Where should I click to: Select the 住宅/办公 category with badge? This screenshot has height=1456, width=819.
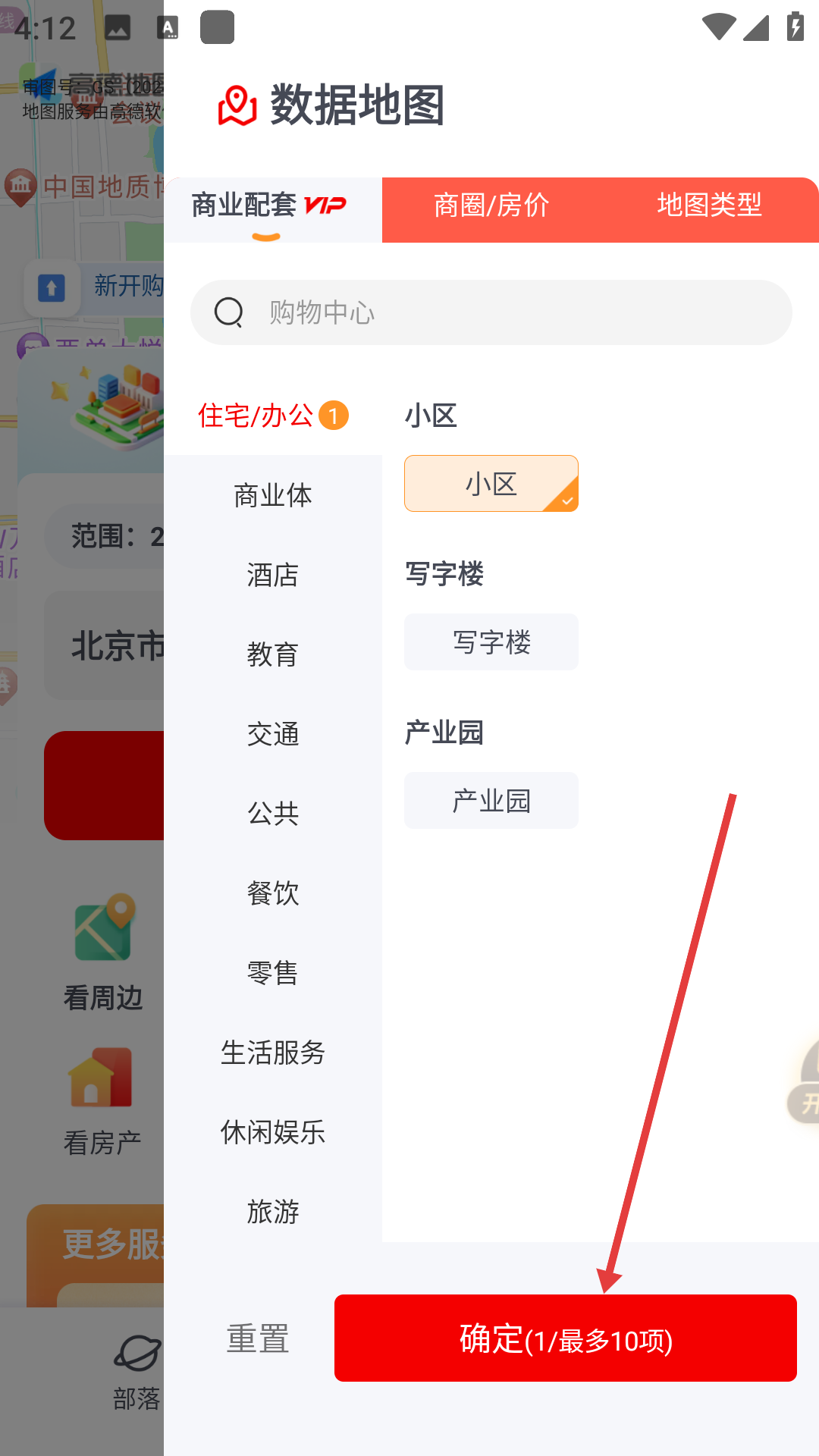pyautogui.click(x=273, y=416)
